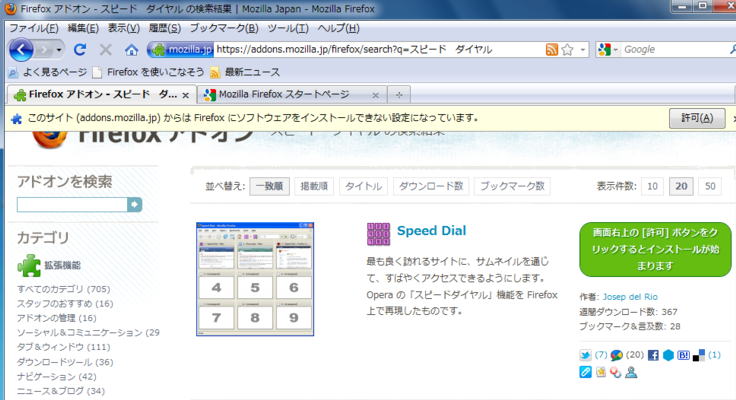Click 許可(A) button in notification bar
Image resolution: width=736 pixels, height=400 pixels.
697,118
